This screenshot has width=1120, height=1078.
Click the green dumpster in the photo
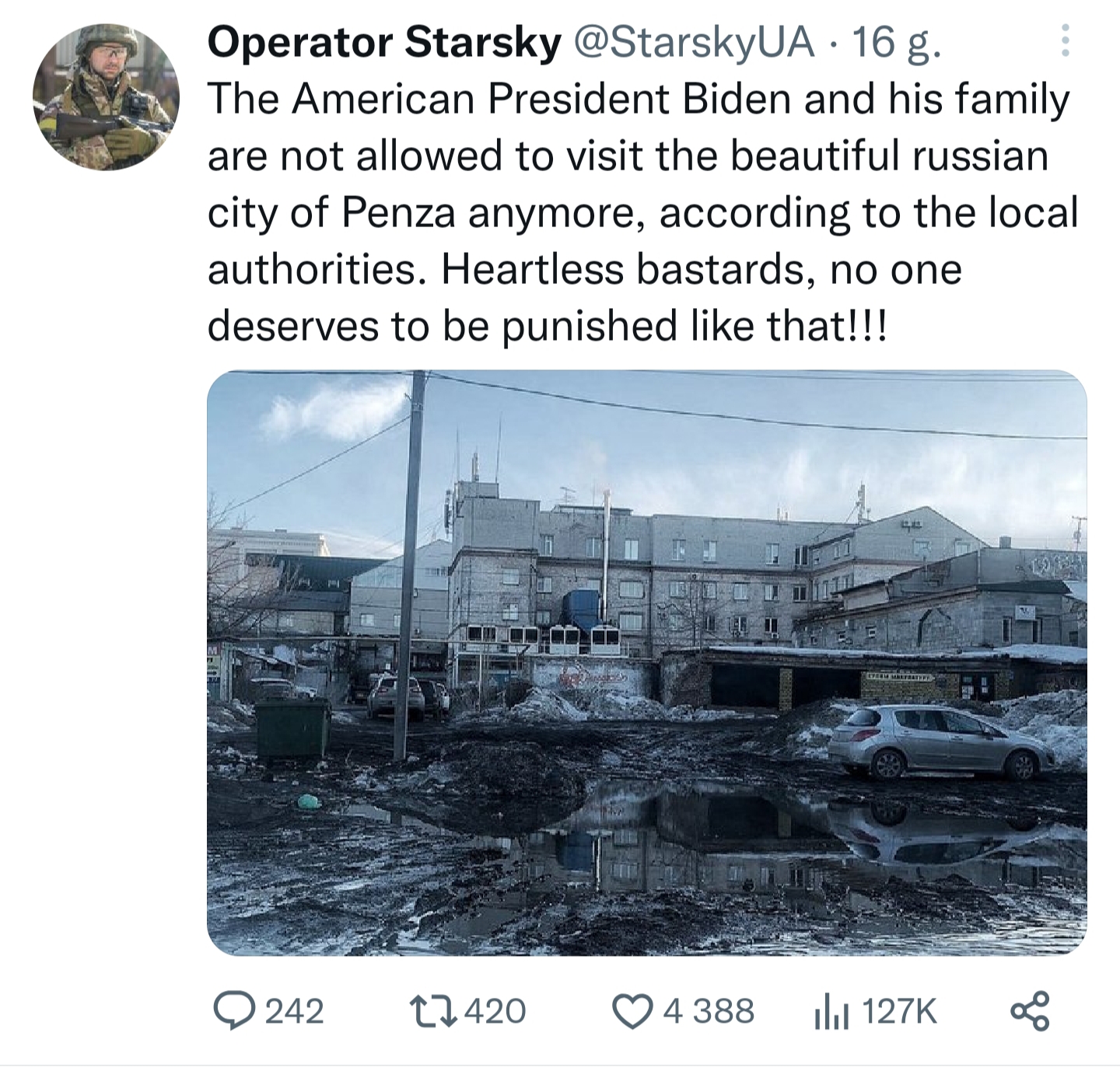292,728
